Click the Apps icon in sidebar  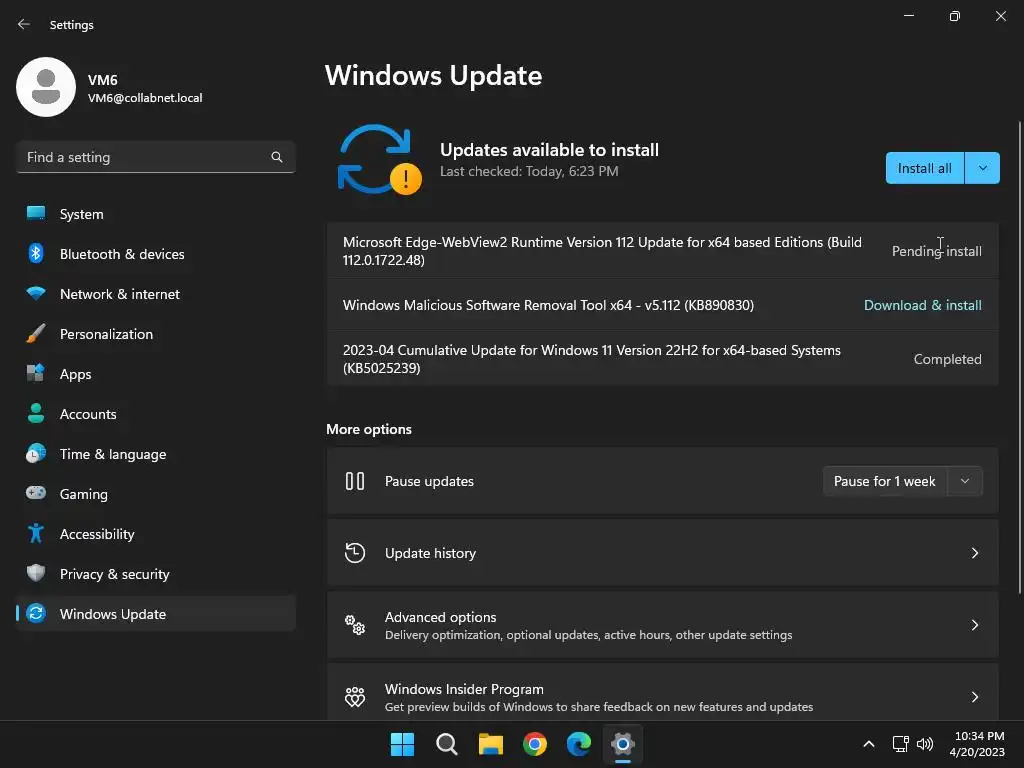point(36,374)
